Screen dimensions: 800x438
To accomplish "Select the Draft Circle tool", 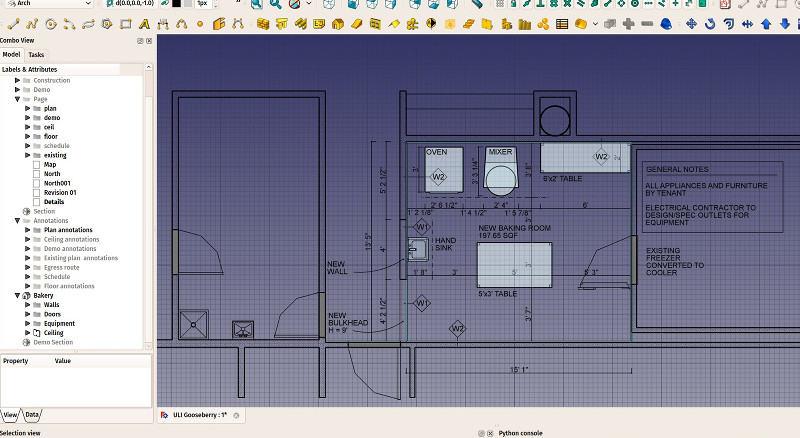I will 51,24.
